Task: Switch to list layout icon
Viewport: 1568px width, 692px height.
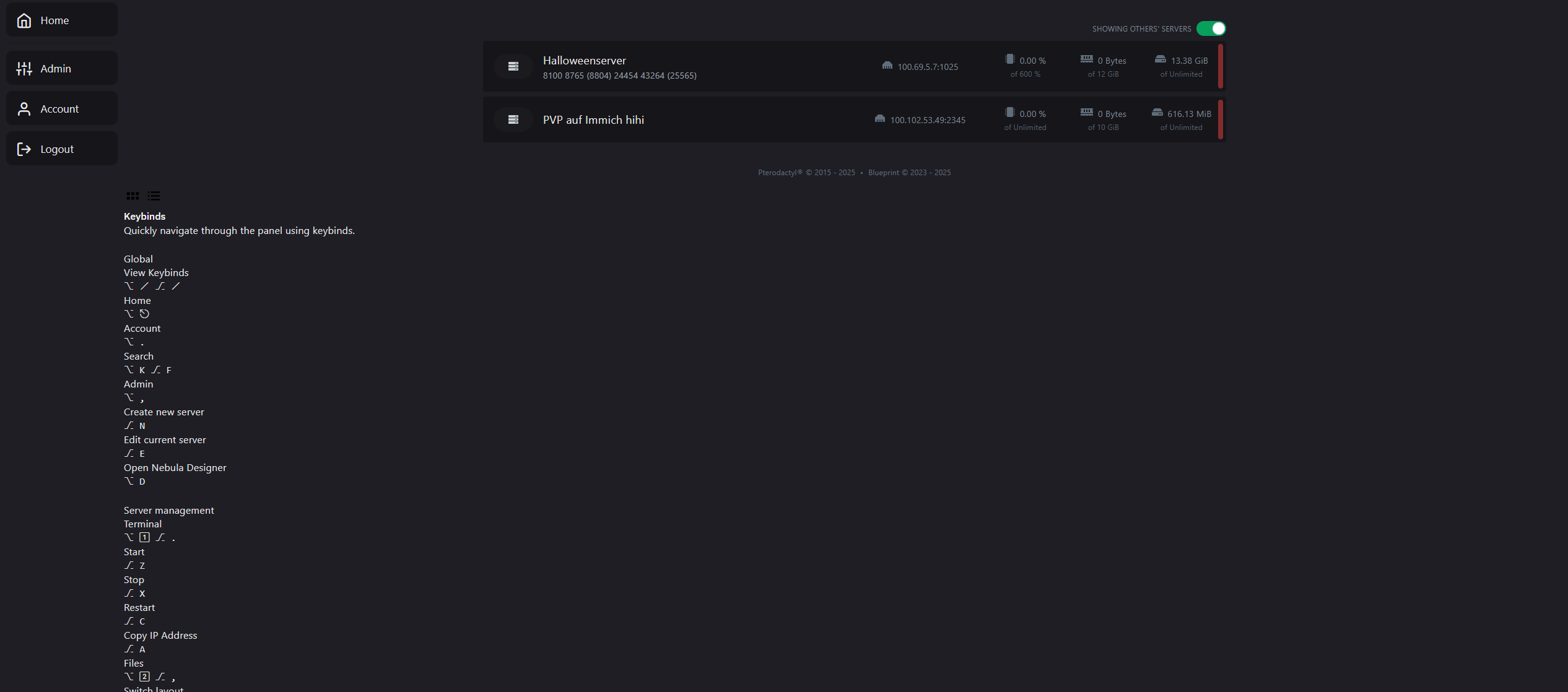Action: point(154,196)
